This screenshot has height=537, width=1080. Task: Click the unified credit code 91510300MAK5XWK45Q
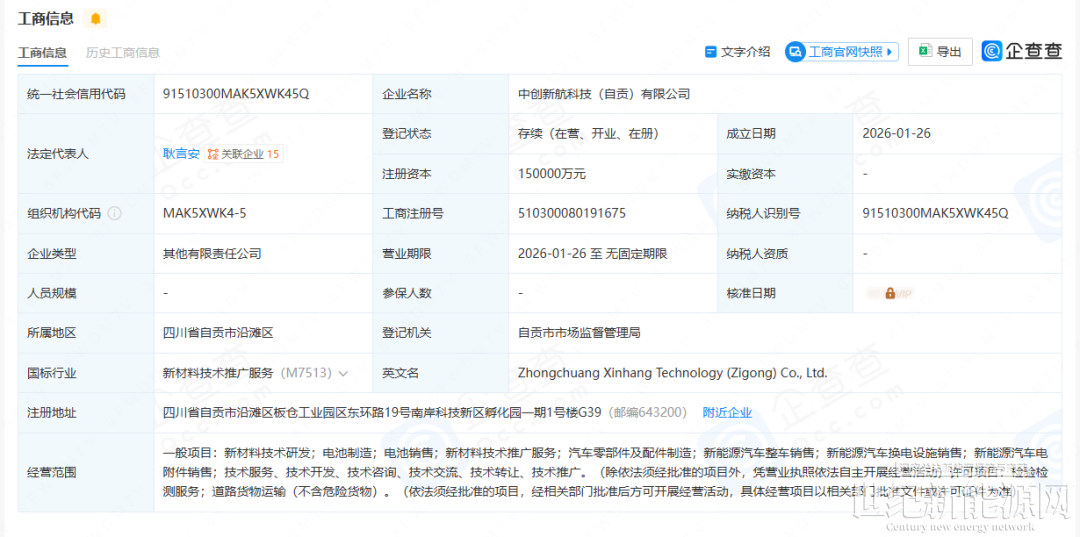(236, 94)
